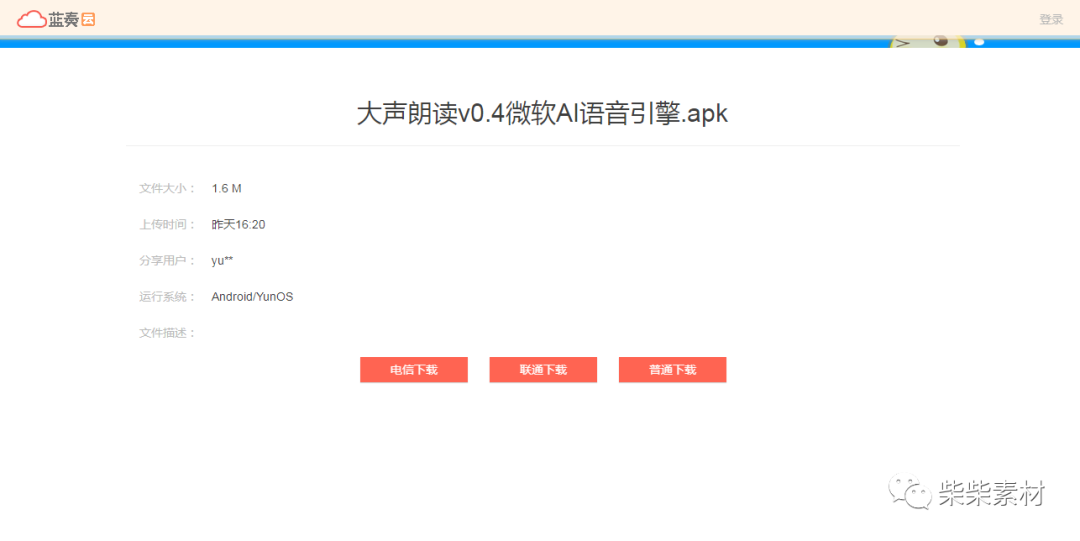Click the file size value 1.6 M

point(227,188)
